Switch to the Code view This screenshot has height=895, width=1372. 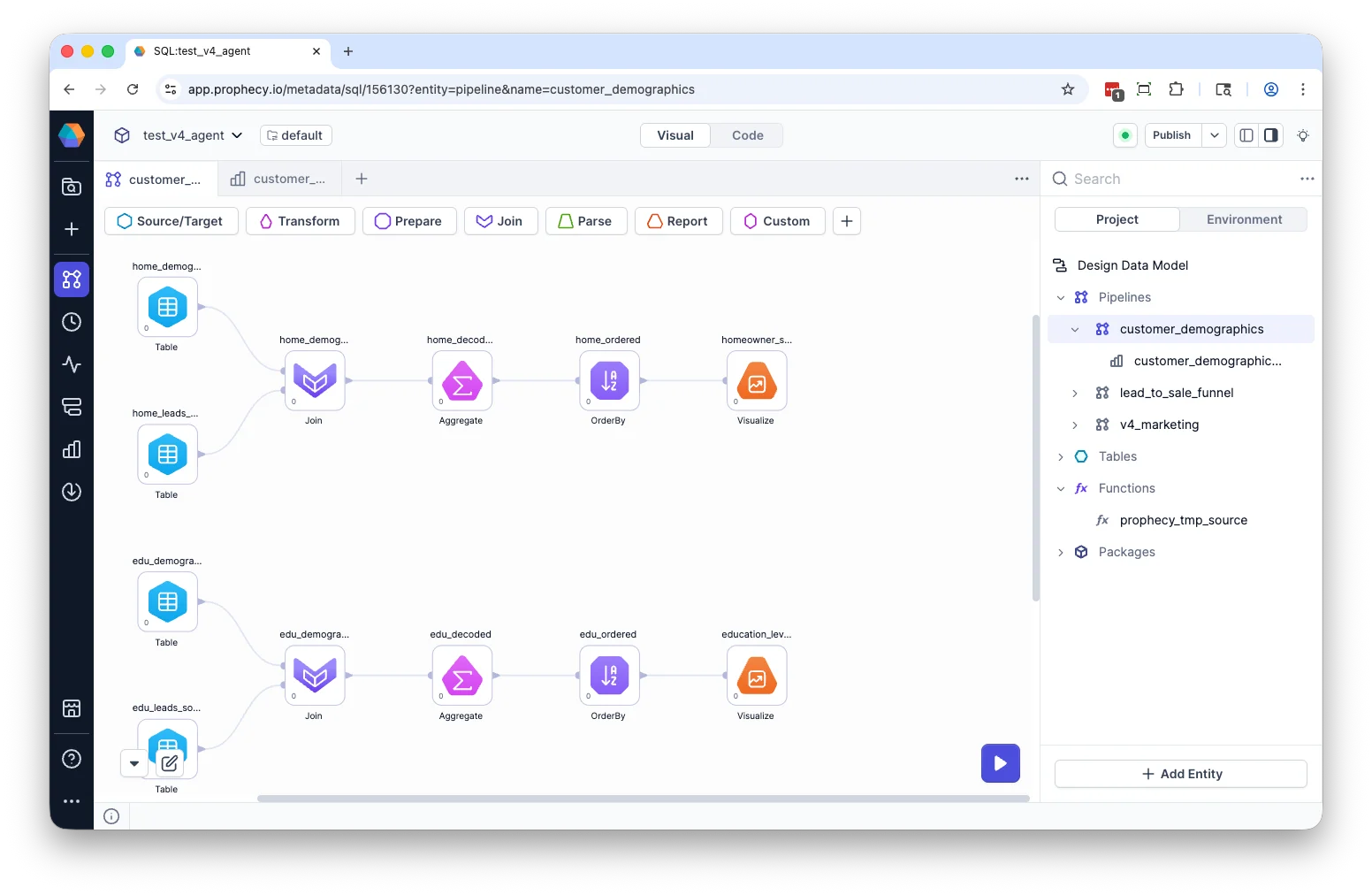(x=748, y=135)
